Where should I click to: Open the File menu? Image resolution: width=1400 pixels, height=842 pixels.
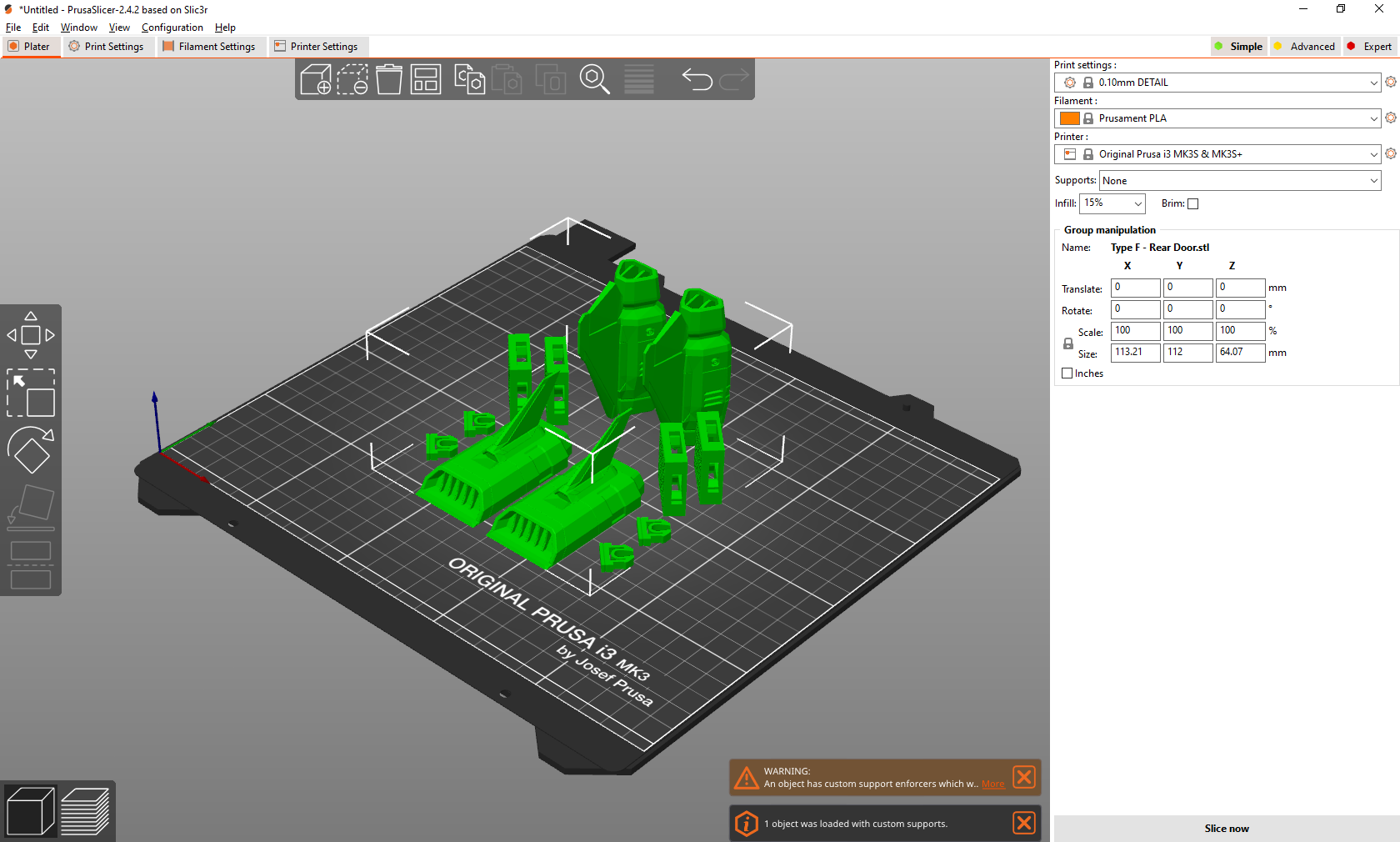tap(13, 28)
